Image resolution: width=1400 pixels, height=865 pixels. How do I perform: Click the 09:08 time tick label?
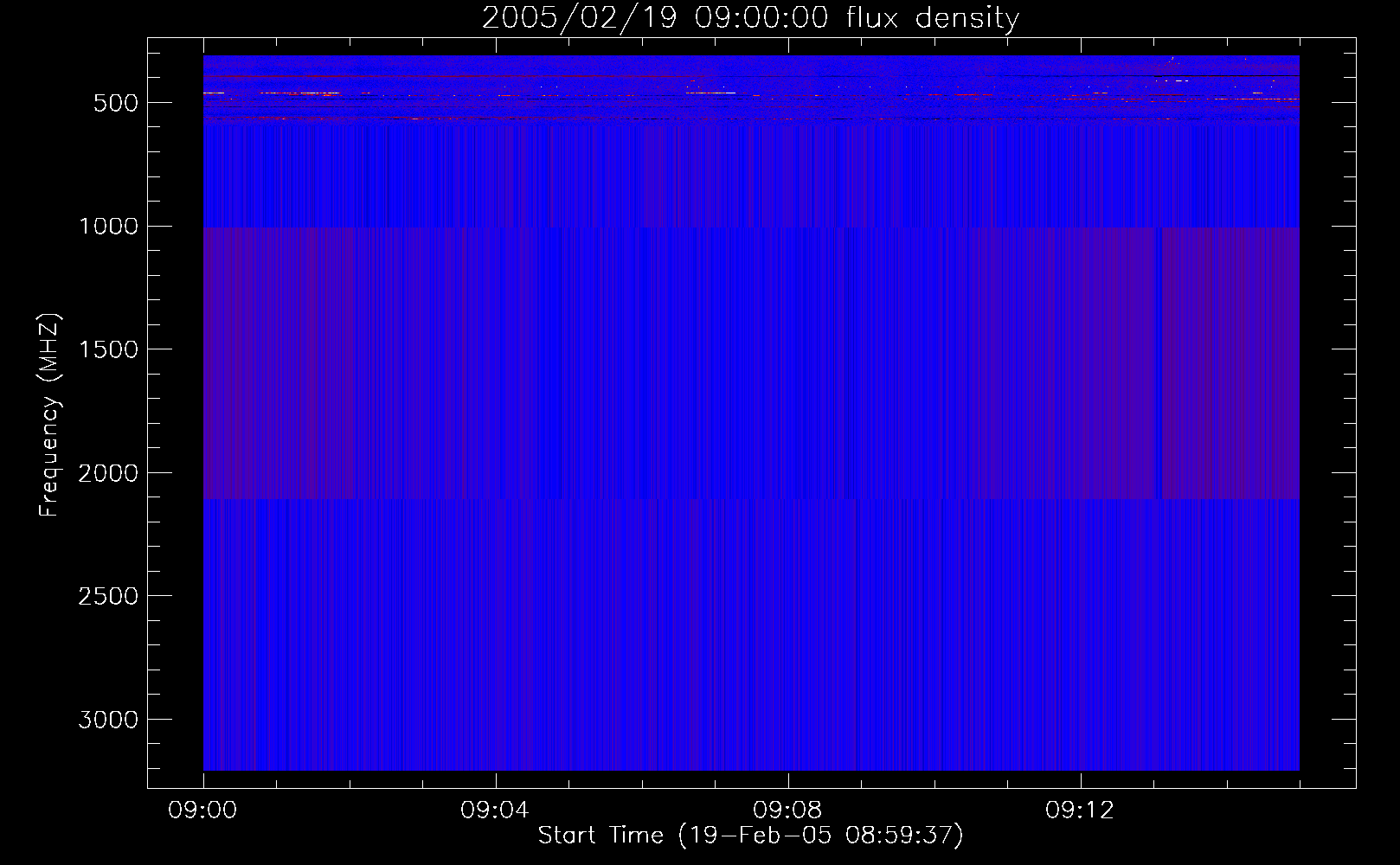787,811
